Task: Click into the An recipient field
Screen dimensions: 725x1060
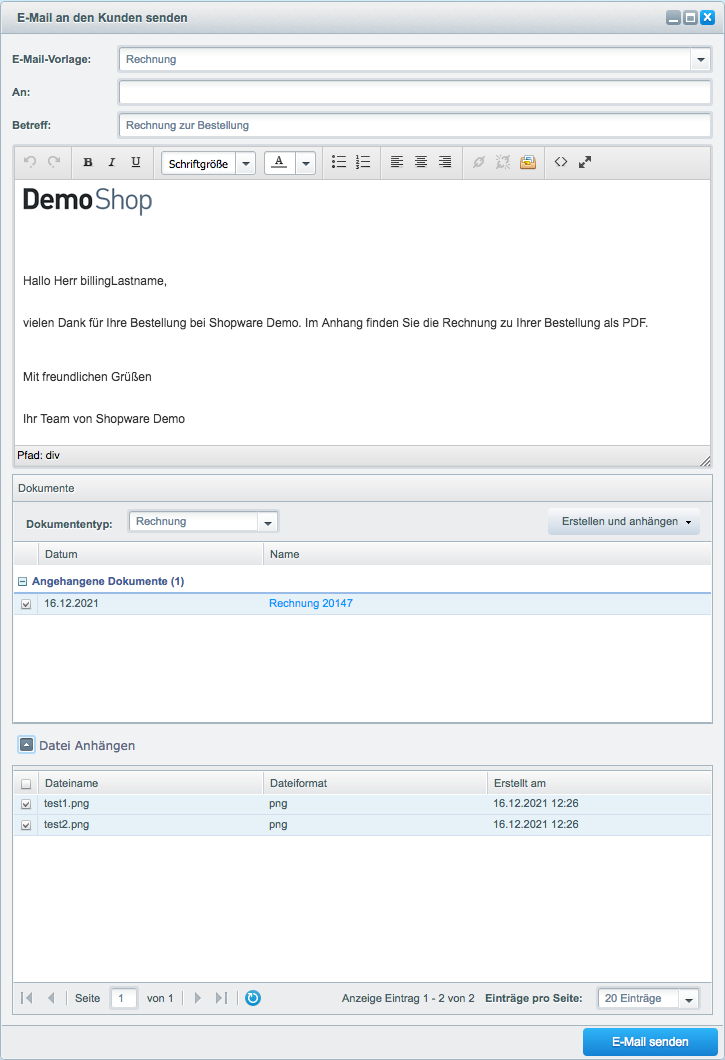Action: point(414,93)
